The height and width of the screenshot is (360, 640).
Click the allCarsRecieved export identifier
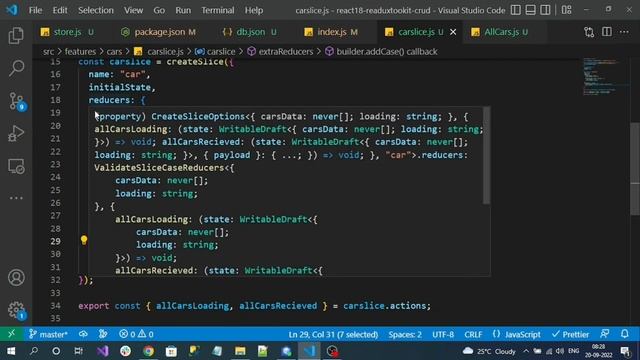(278, 306)
